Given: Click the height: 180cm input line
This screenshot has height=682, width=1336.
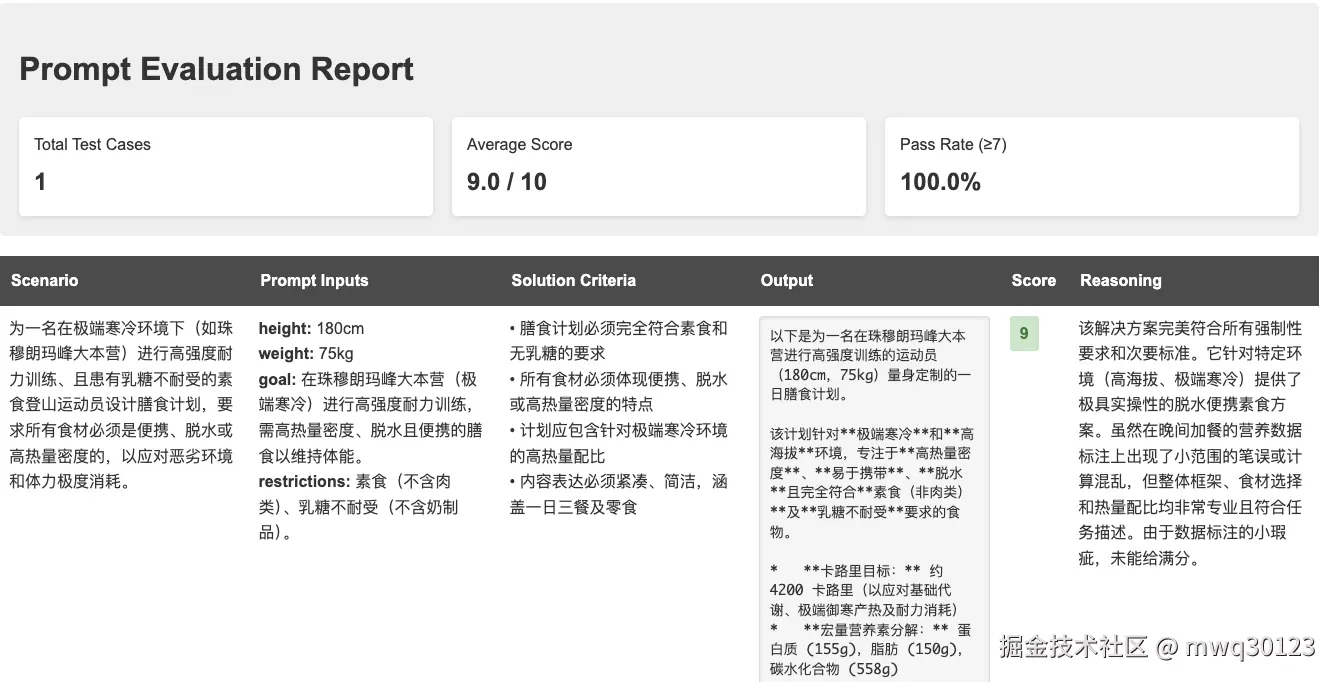Looking at the screenshot, I should [311, 328].
